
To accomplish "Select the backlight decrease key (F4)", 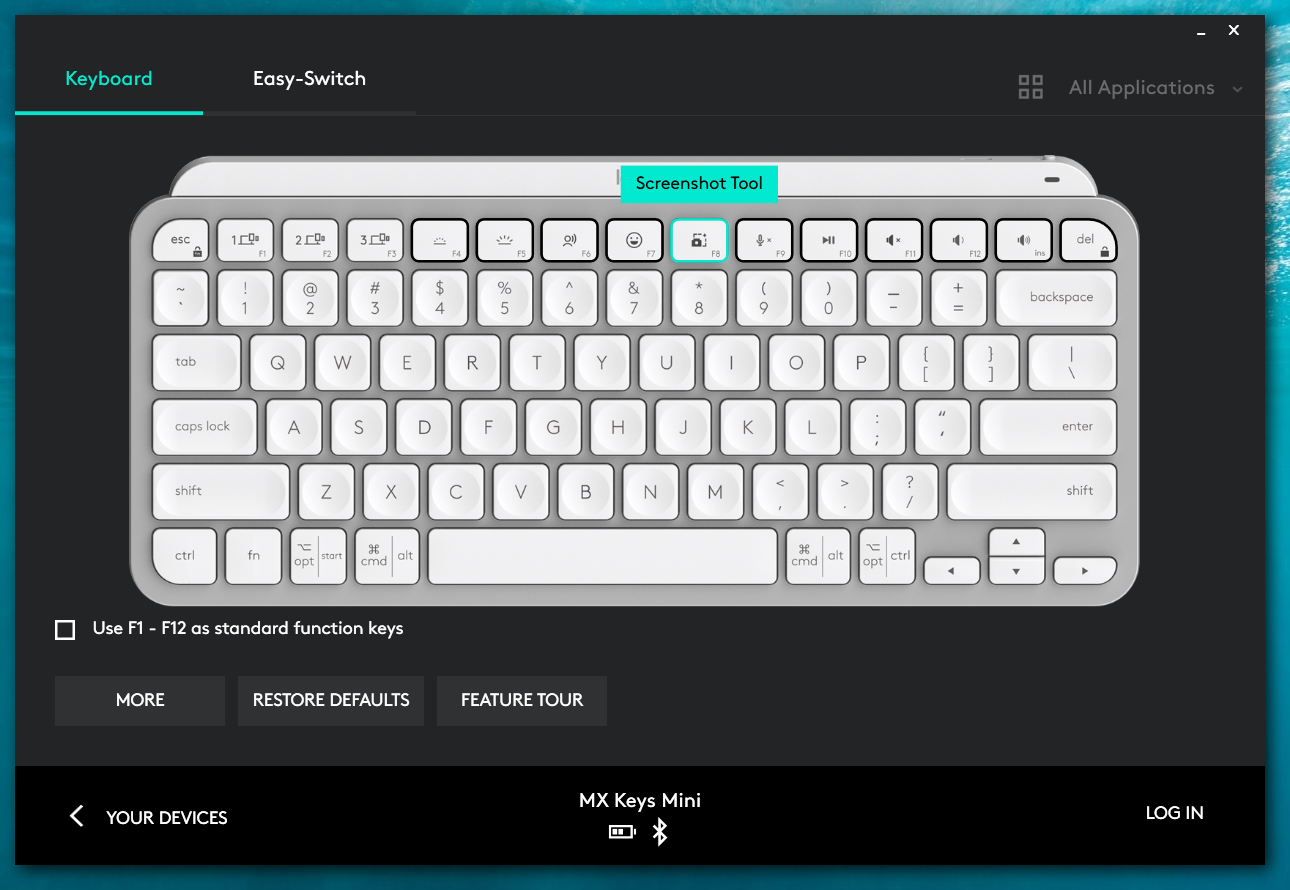I will [440, 240].
